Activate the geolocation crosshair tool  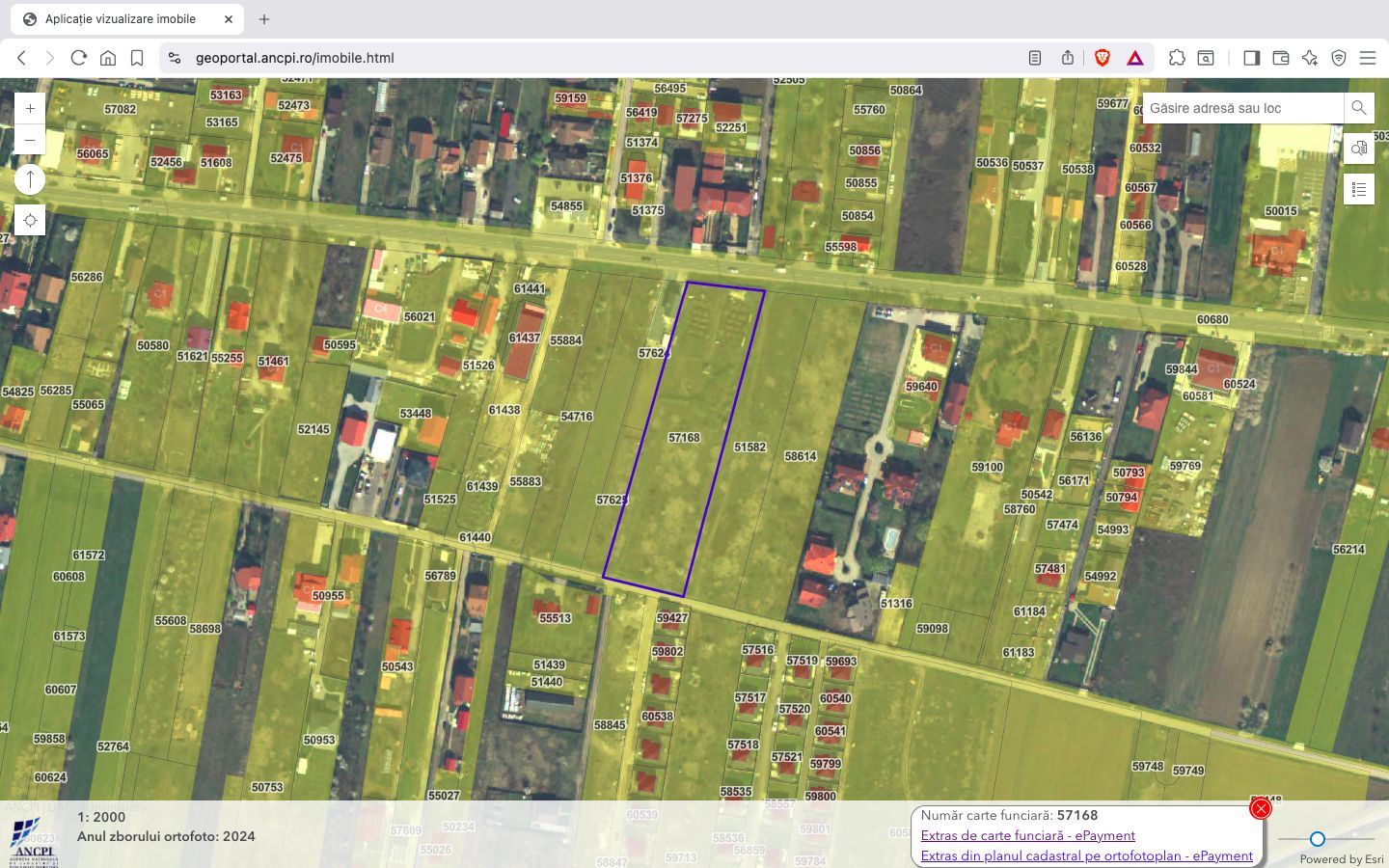click(30, 220)
